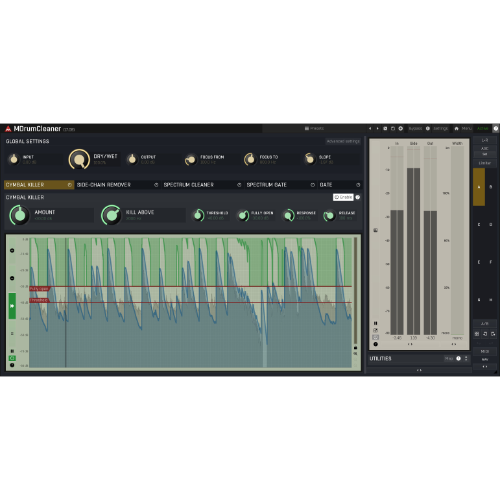
Task: Click the green Activate label
Action: [483, 128]
